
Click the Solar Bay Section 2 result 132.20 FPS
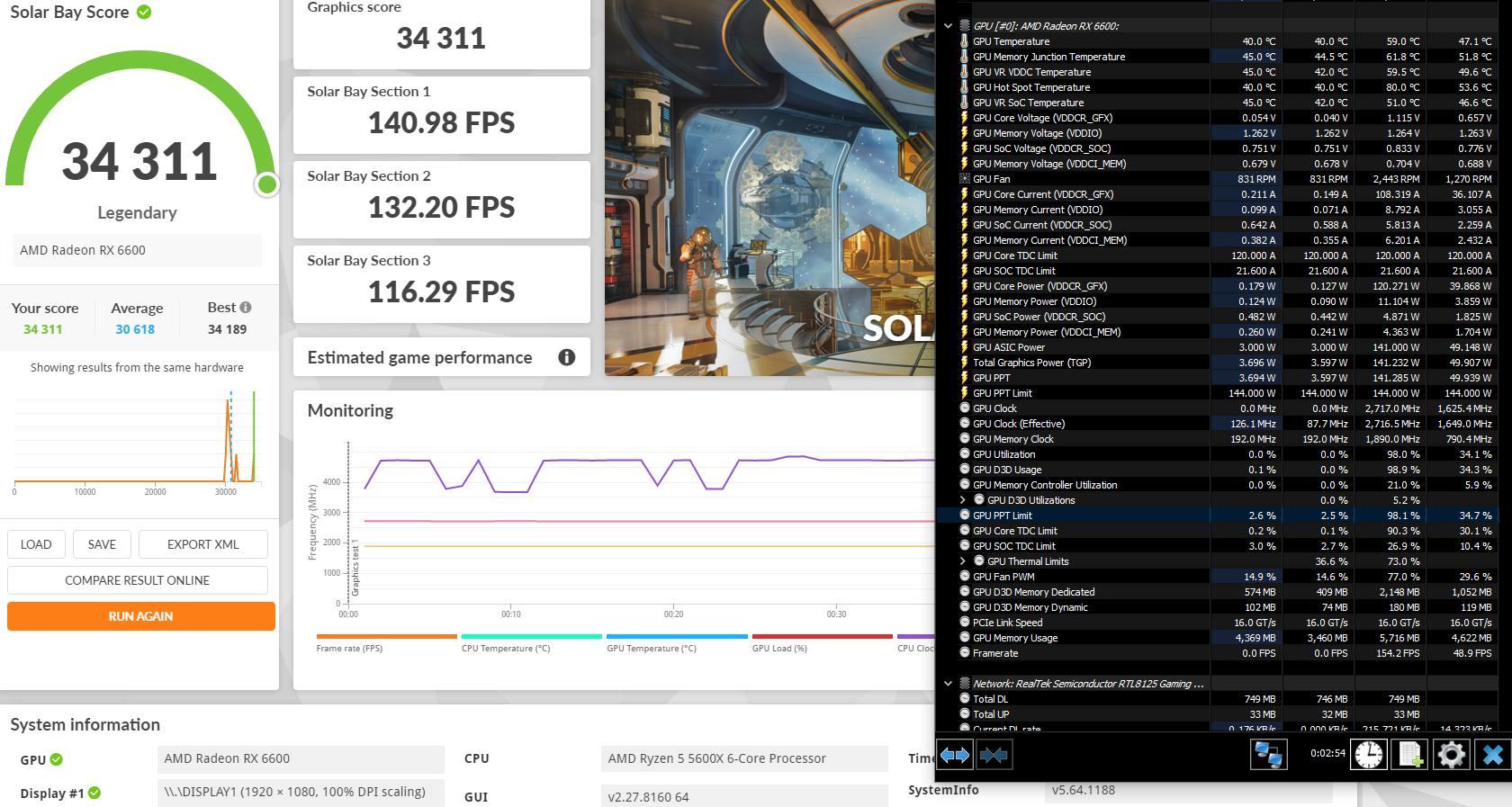(x=442, y=207)
